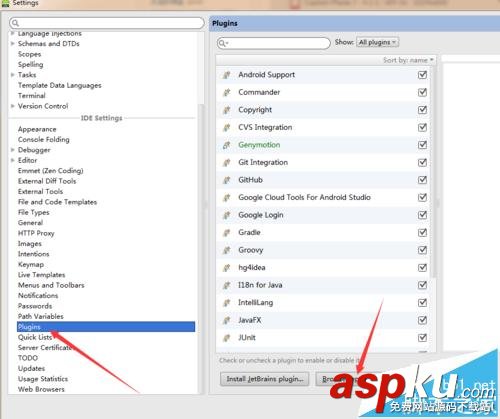Screen dimensions: 500x419
Task: Open the Web Browsers settings
Action: [x=41, y=389]
